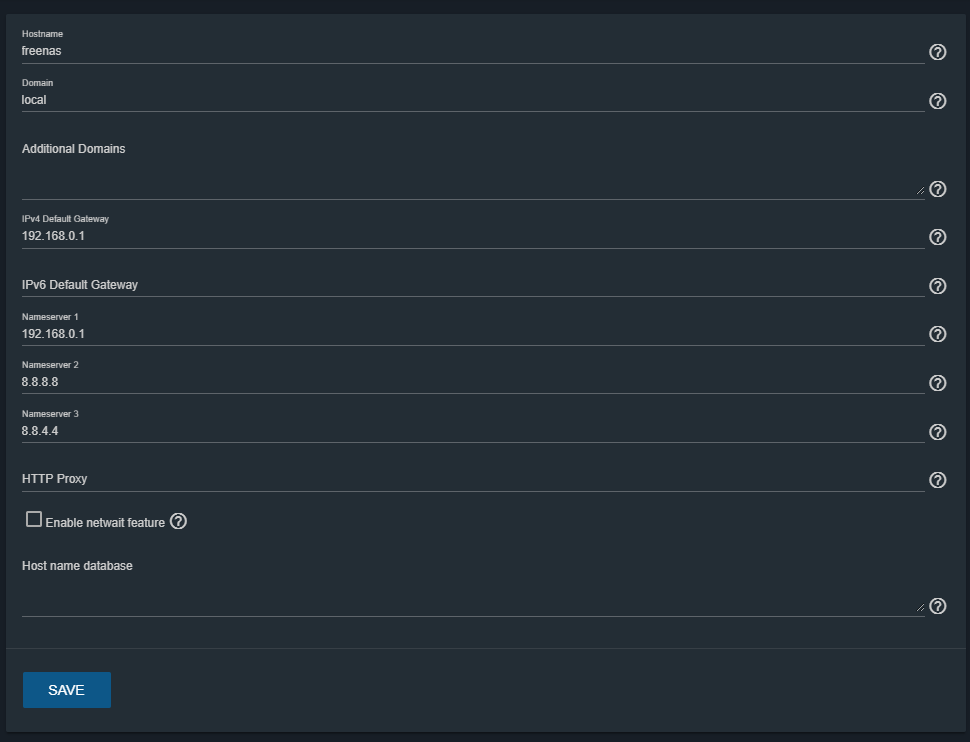Open help icon for Hostname field

pyautogui.click(x=937, y=52)
